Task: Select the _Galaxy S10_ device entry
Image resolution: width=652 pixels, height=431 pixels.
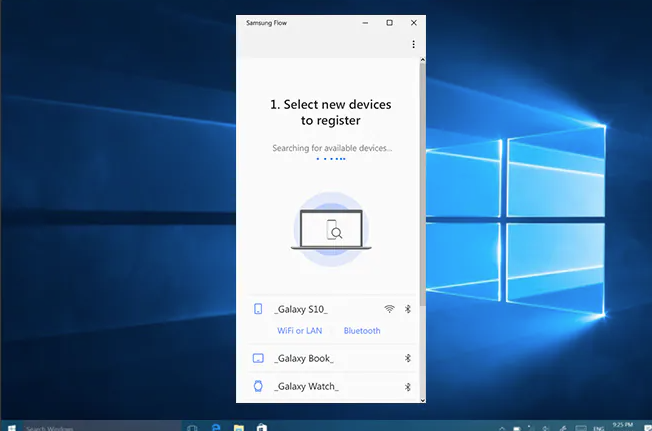Action: tap(302, 309)
